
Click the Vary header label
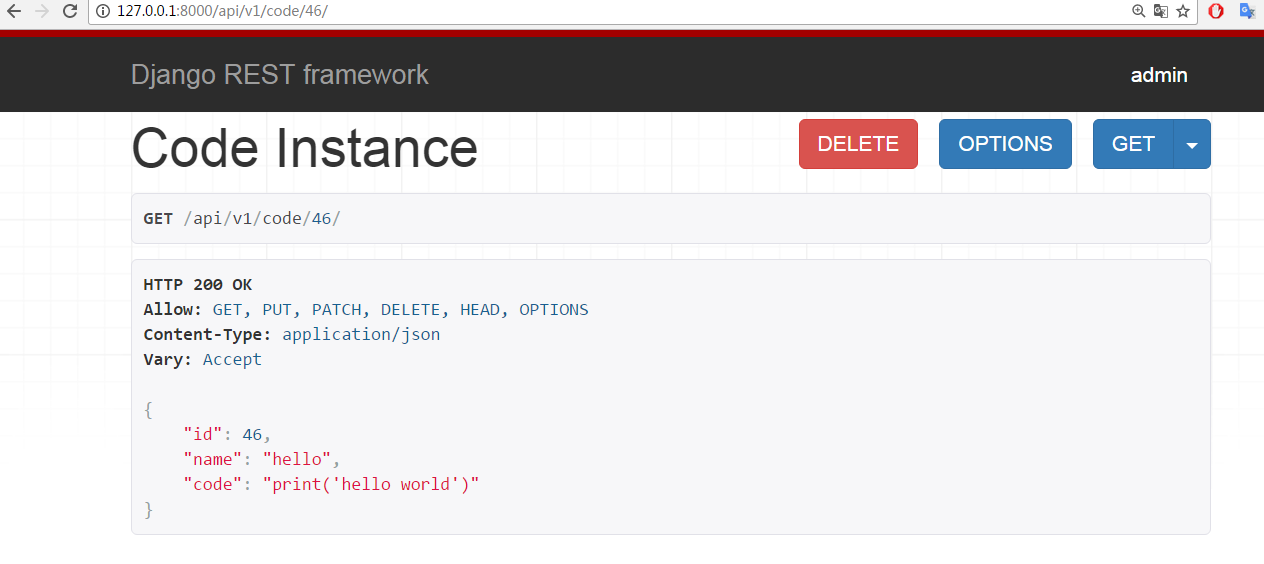(168, 360)
